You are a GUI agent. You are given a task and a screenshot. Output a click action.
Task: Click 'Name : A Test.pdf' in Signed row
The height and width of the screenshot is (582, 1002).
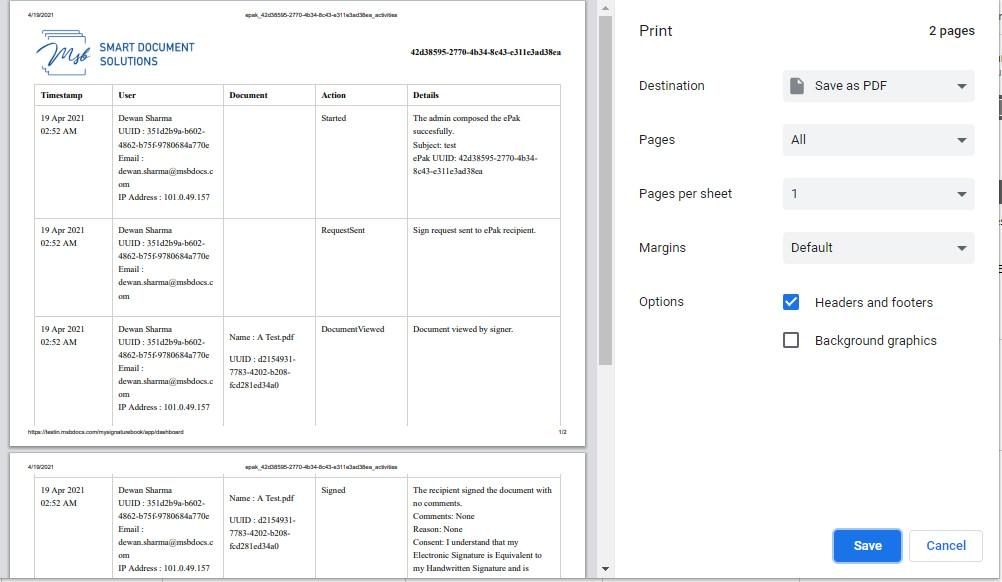pyautogui.click(x=261, y=498)
